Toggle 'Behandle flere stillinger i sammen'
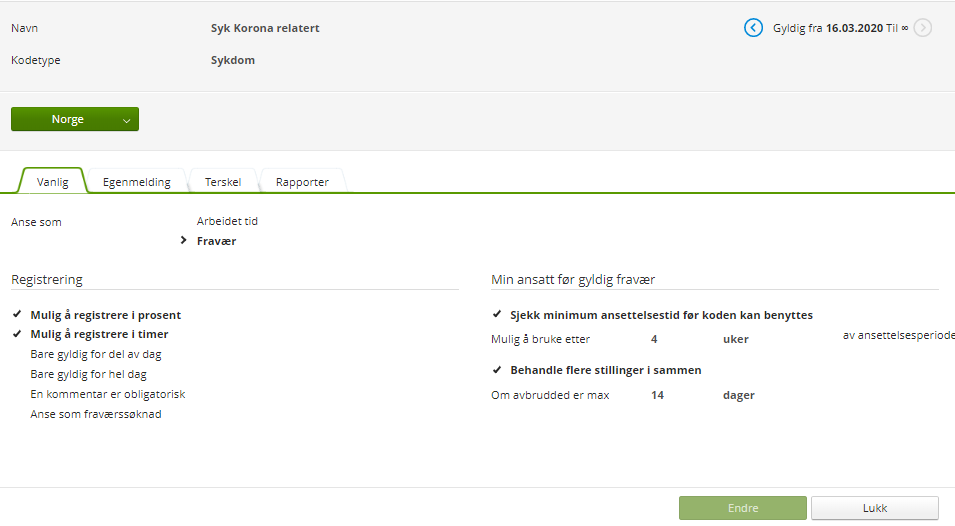 click(605, 370)
